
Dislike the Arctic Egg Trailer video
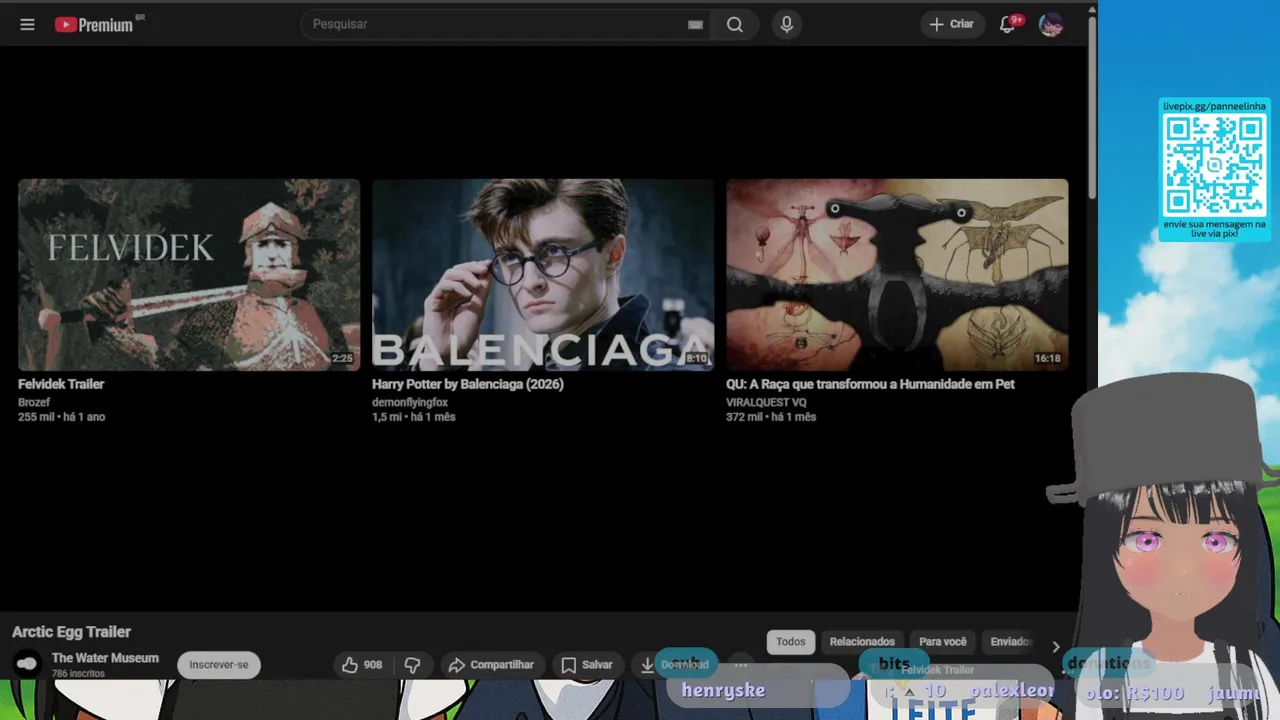pos(412,665)
